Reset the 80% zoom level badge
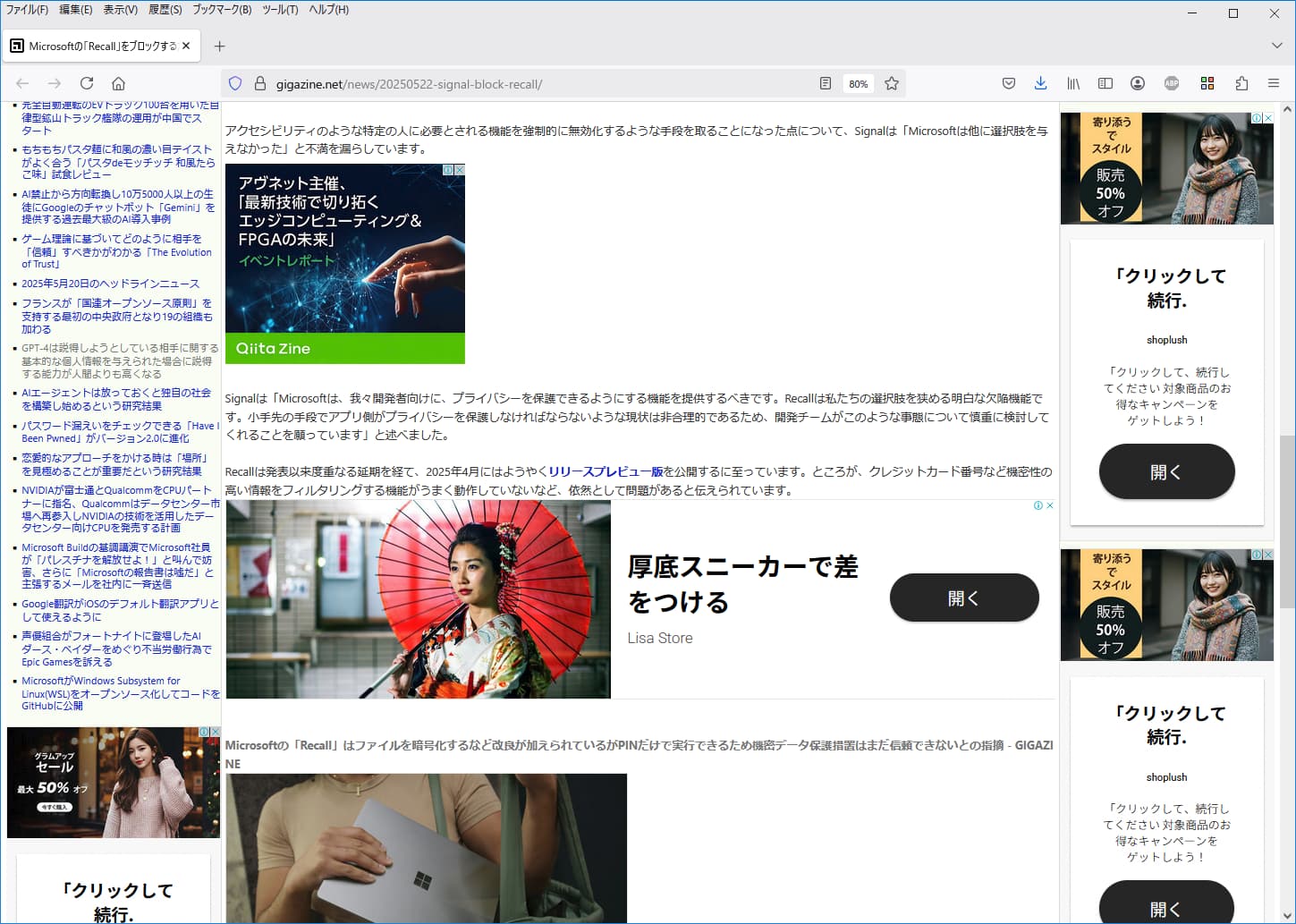This screenshot has height=924, width=1296. coord(859,84)
